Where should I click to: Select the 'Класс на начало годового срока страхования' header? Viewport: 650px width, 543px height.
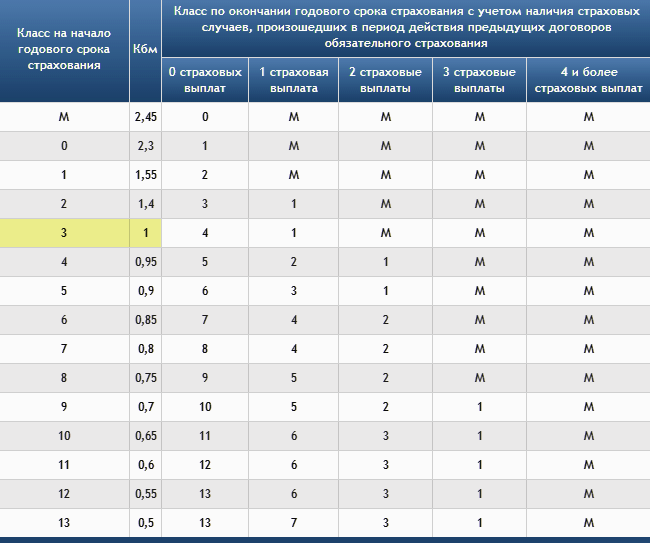click(64, 49)
